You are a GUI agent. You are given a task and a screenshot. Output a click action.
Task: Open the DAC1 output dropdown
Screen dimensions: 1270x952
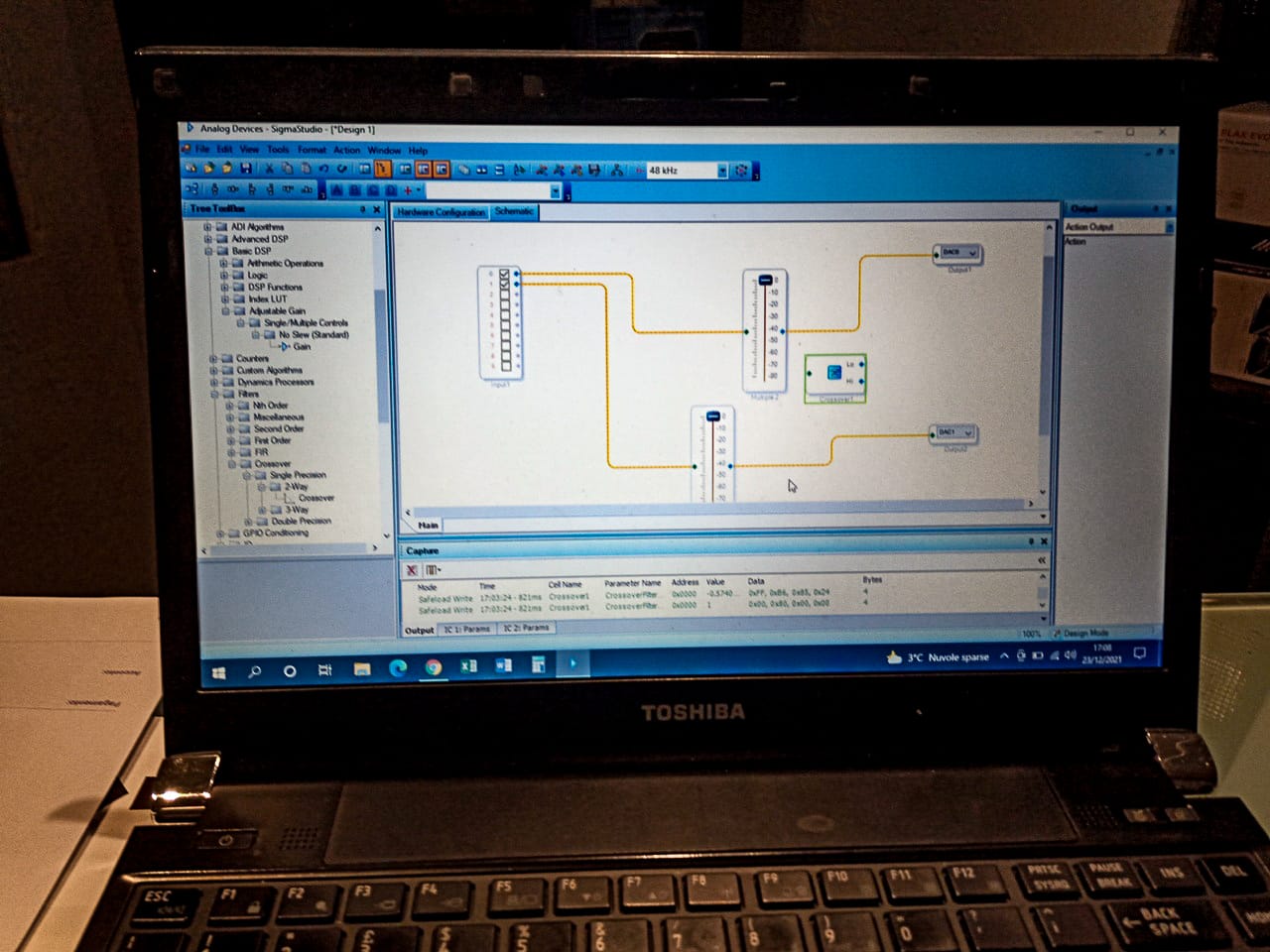coord(967,432)
